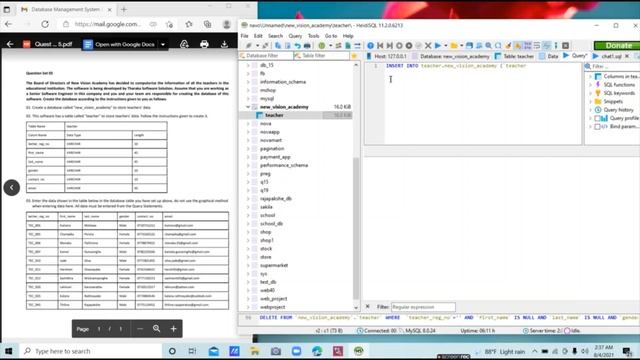Open the File menu in HeidiSQL

pos(244,36)
